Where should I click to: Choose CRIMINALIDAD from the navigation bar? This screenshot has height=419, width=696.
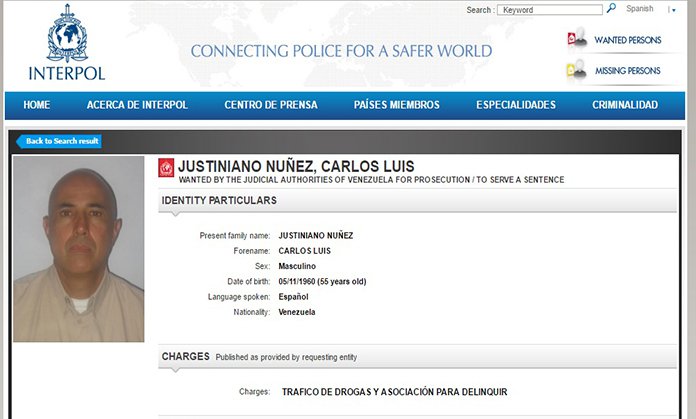[x=625, y=105]
